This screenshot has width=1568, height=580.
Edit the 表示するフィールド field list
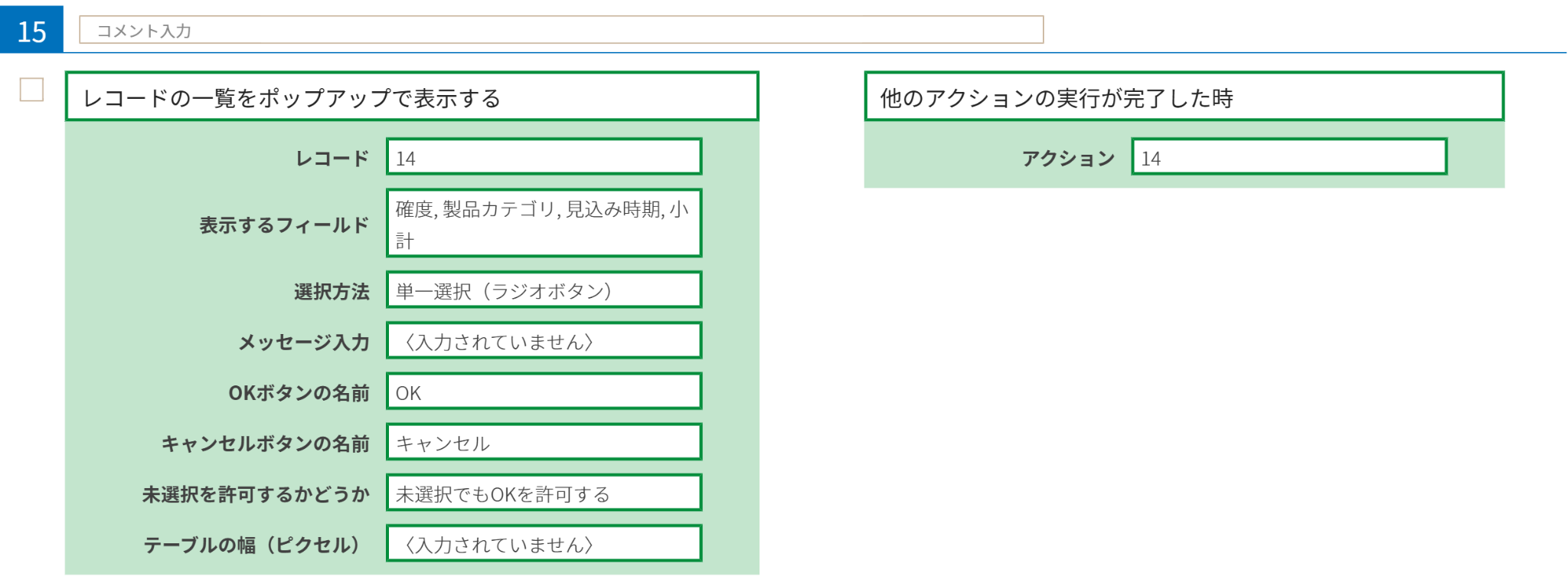coord(544,223)
